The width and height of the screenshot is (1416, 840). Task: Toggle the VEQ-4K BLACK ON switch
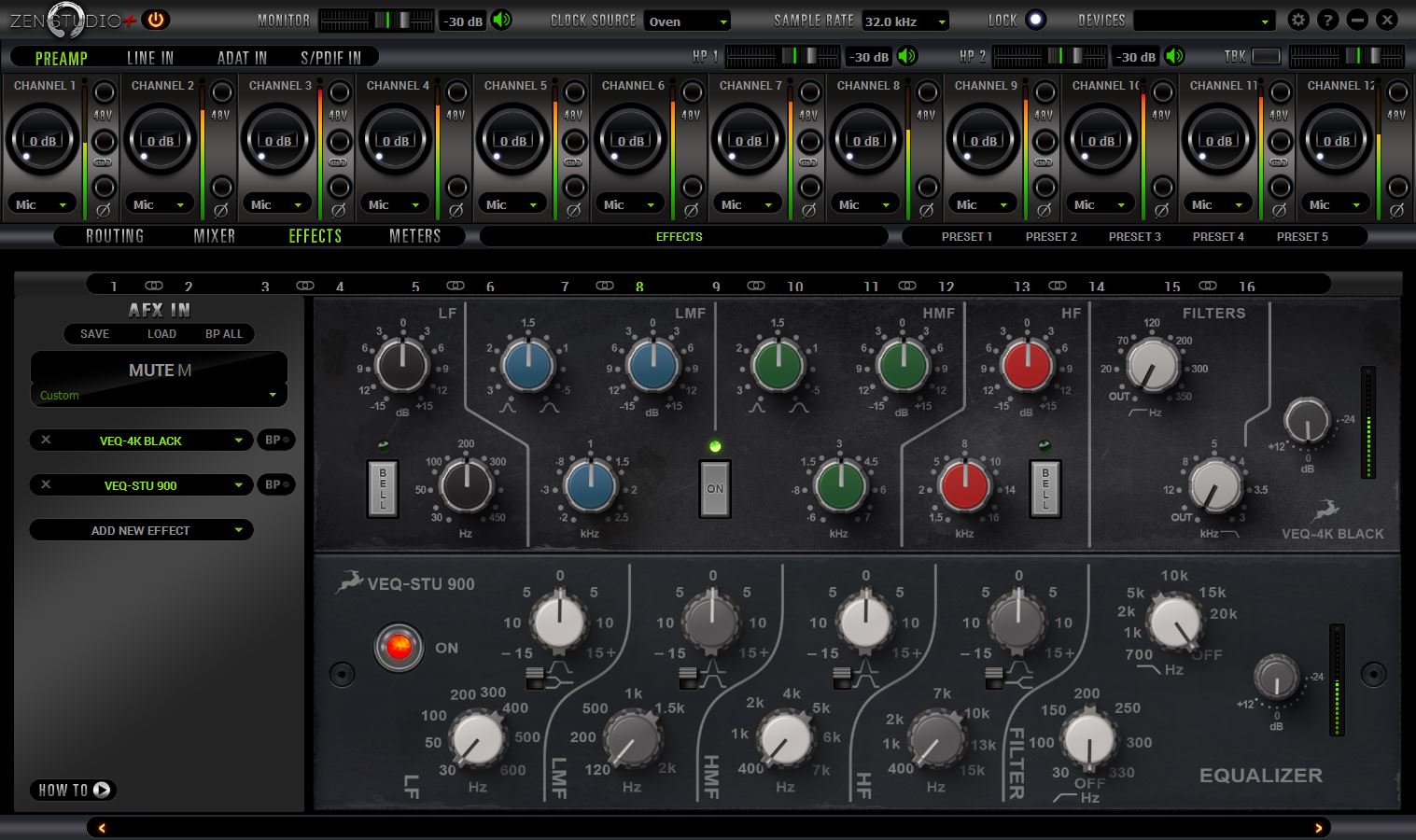coord(715,488)
